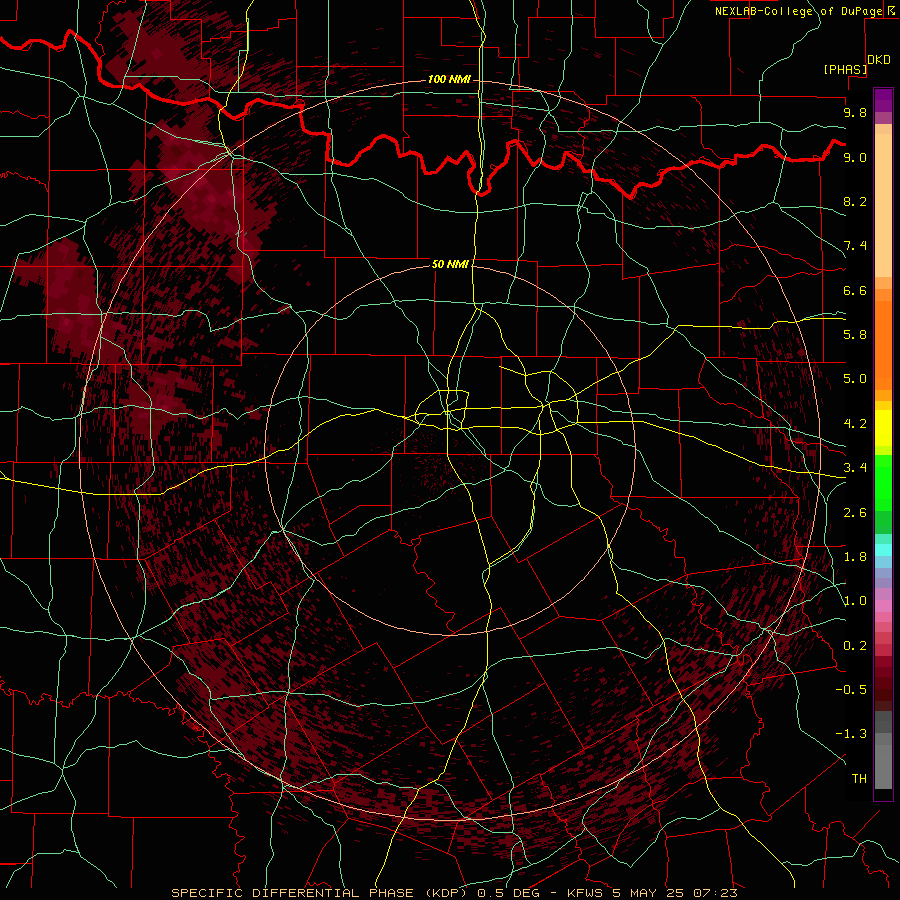
Task: Click the 5.8 value on the scale
Action: (x=855, y=335)
